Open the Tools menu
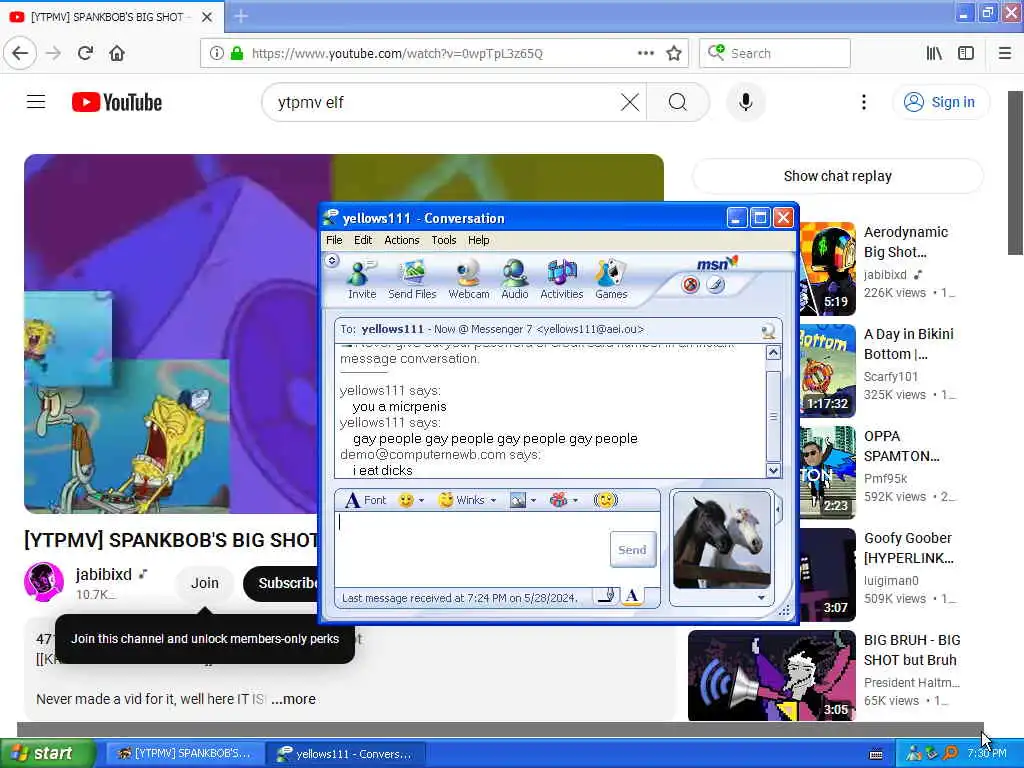The width and height of the screenshot is (1024, 768). click(x=443, y=240)
